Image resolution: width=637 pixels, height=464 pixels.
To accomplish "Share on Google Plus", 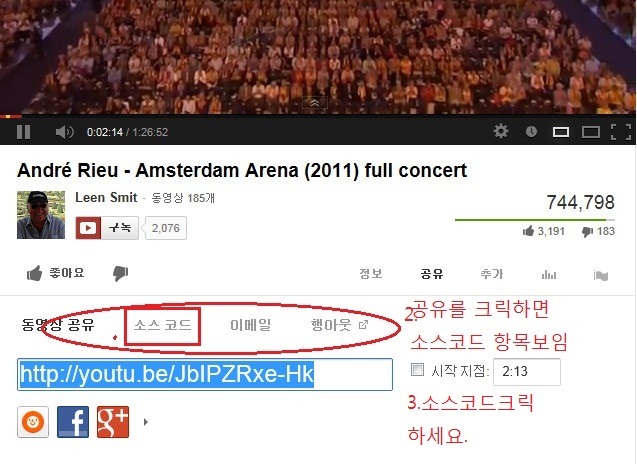I will point(113,422).
